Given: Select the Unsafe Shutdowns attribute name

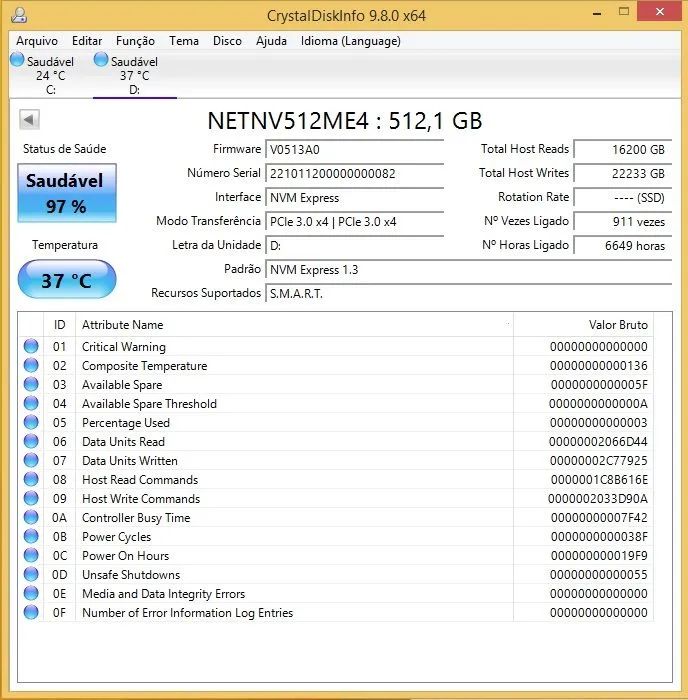Looking at the screenshot, I should pyautogui.click(x=131, y=575).
